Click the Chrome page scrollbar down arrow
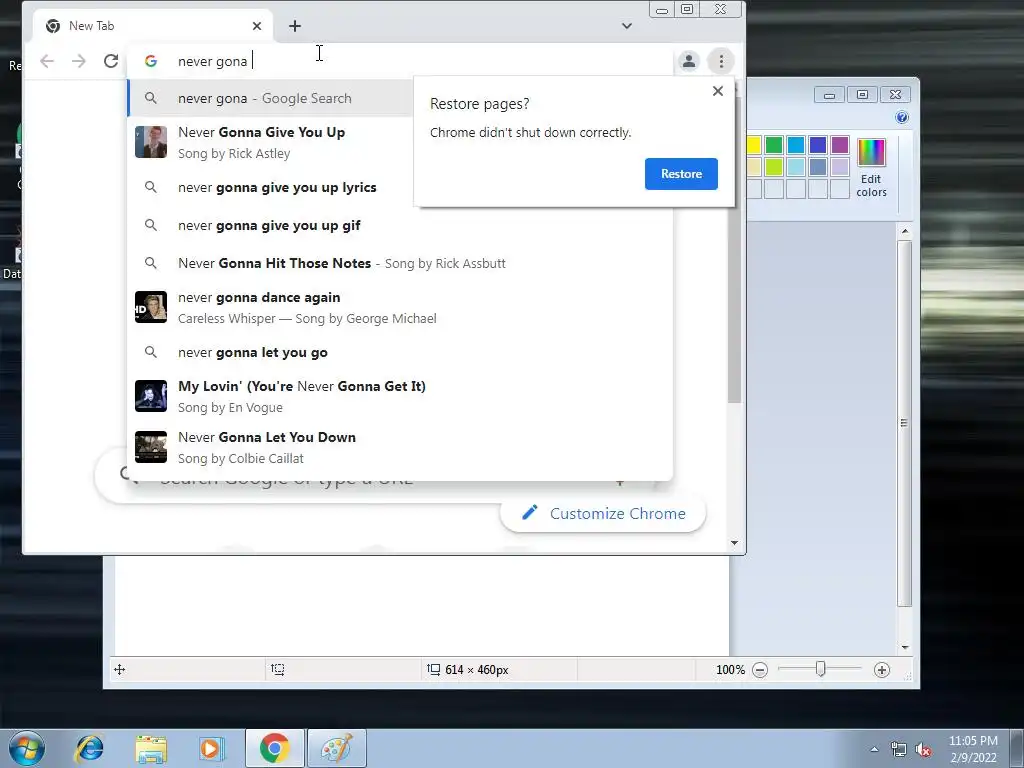The width and height of the screenshot is (1024, 768). click(x=735, y=543)
